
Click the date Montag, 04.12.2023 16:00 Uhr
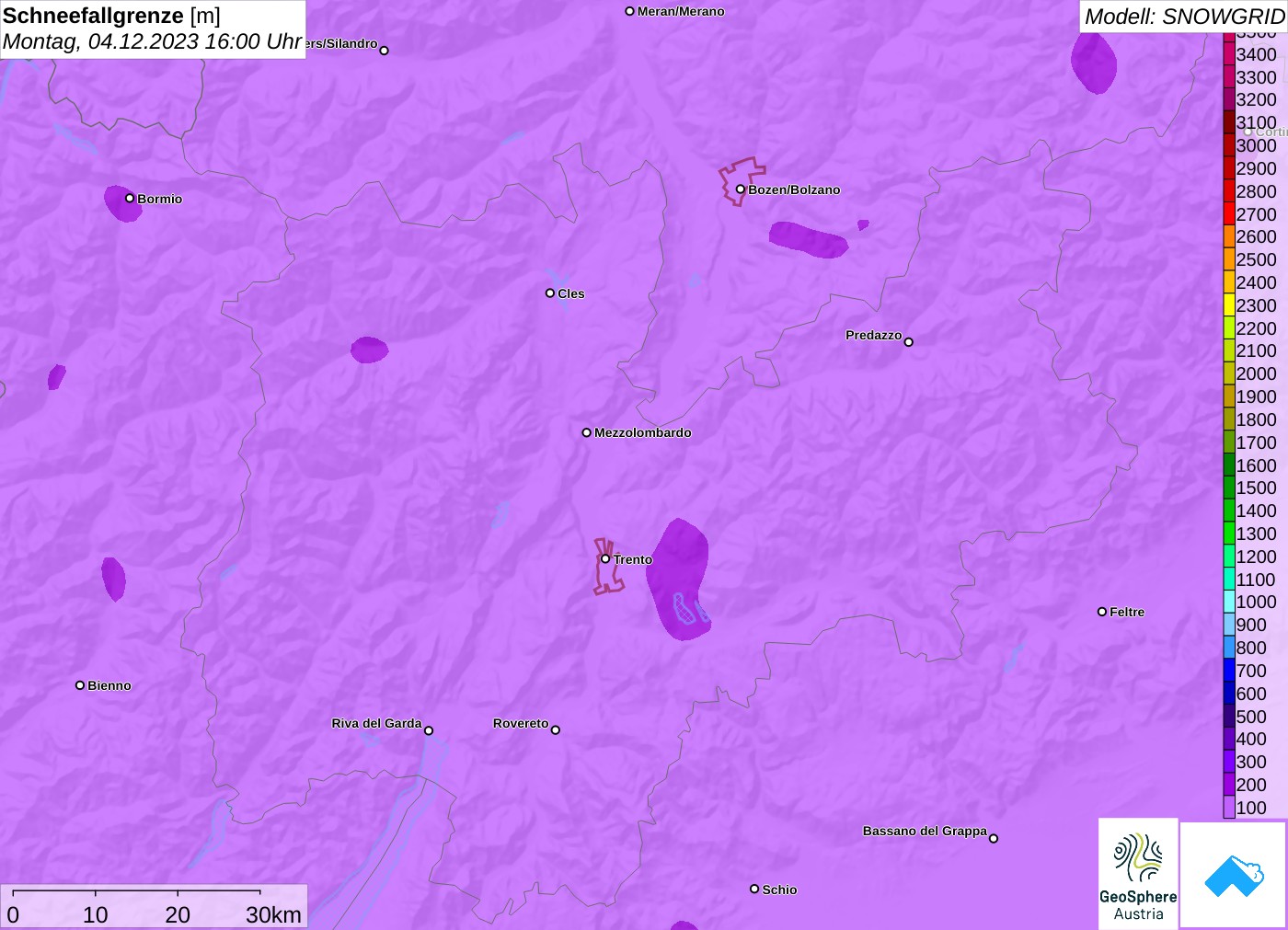[152, 41]
